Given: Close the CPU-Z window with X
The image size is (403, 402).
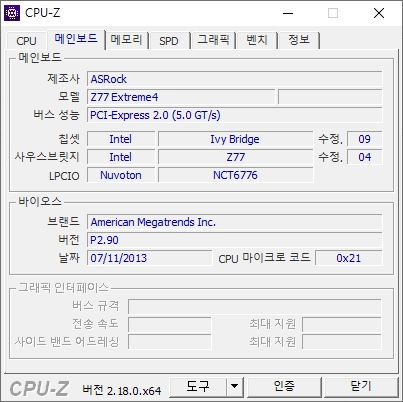Looking at the screenshot, I should [379, 13].
